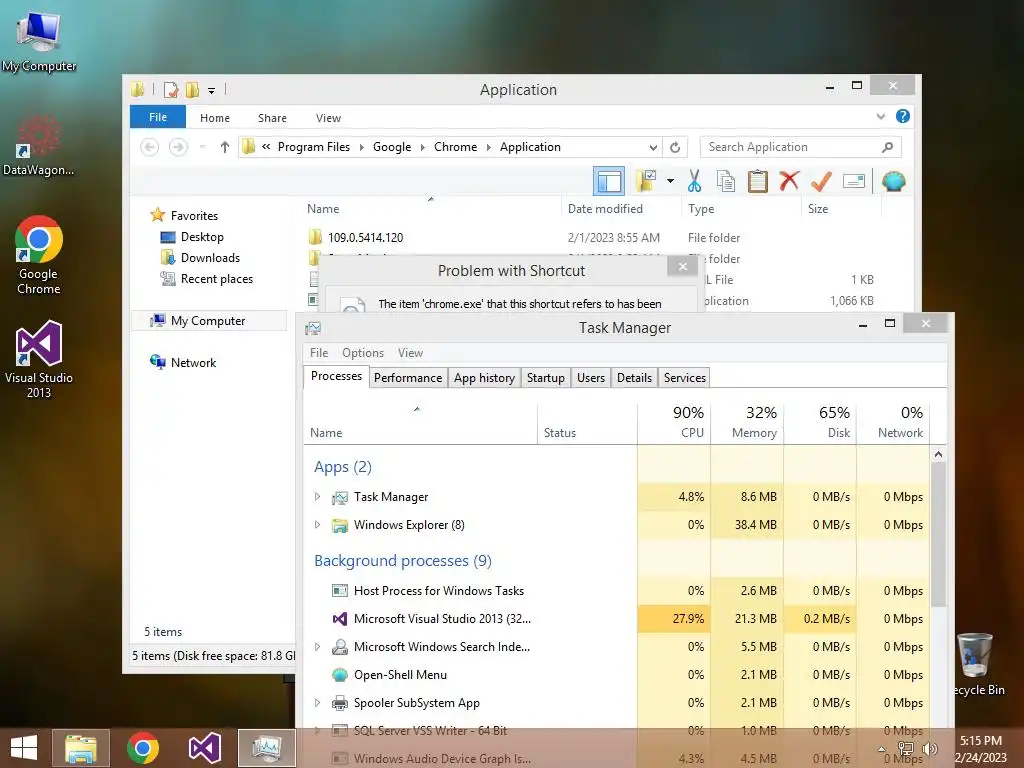Select Downloads in the Favorites pane

pos(210,258)
